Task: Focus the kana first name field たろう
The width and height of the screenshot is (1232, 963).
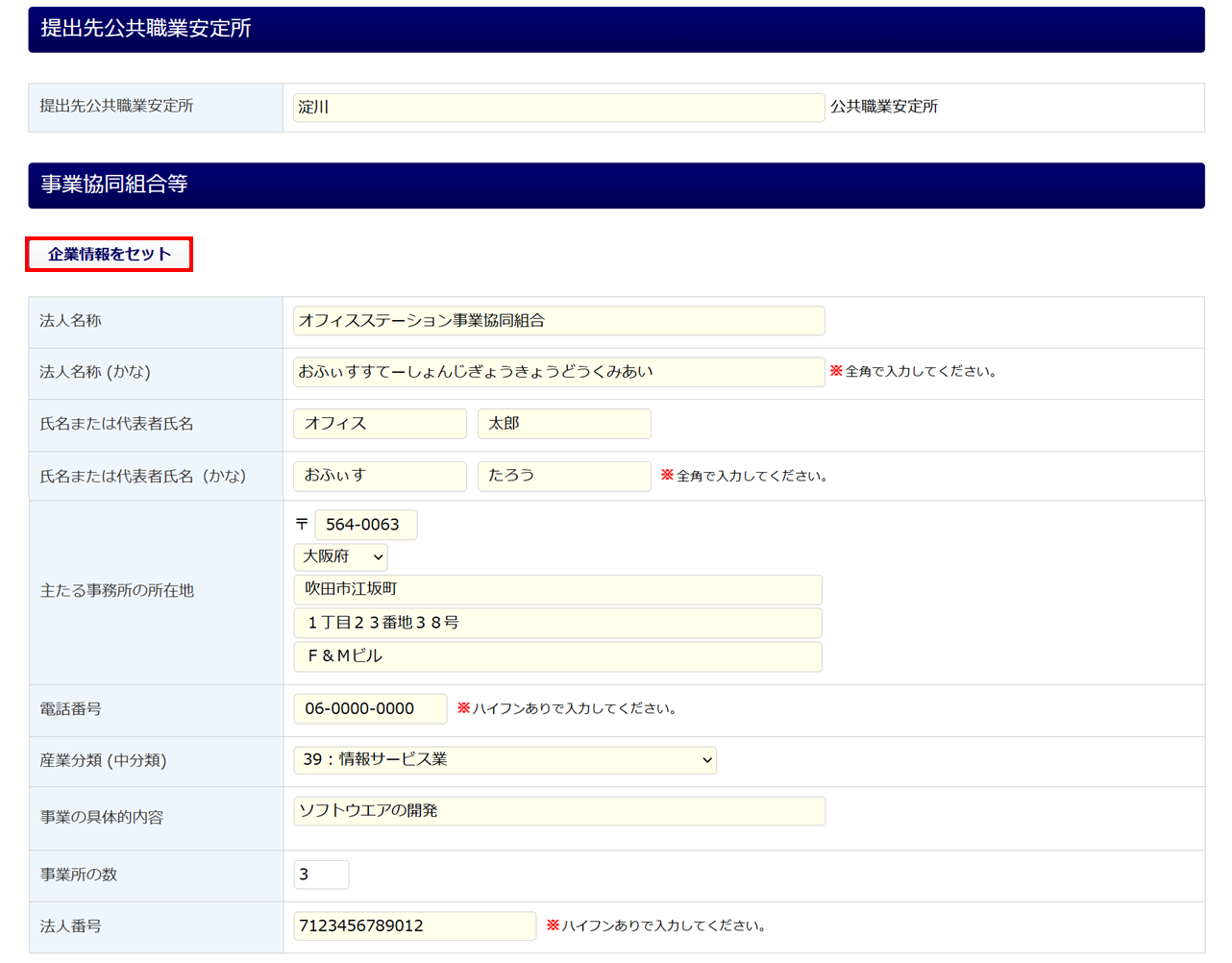Action: coord(564,476)
